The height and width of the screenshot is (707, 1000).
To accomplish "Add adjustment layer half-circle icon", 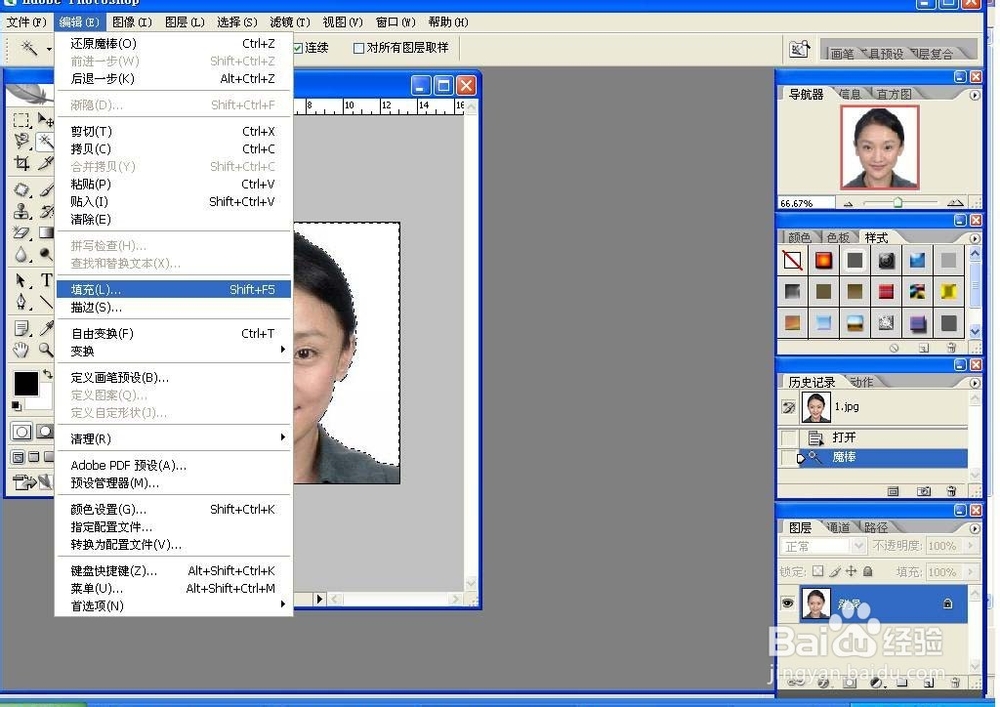I will pos(876,683).
